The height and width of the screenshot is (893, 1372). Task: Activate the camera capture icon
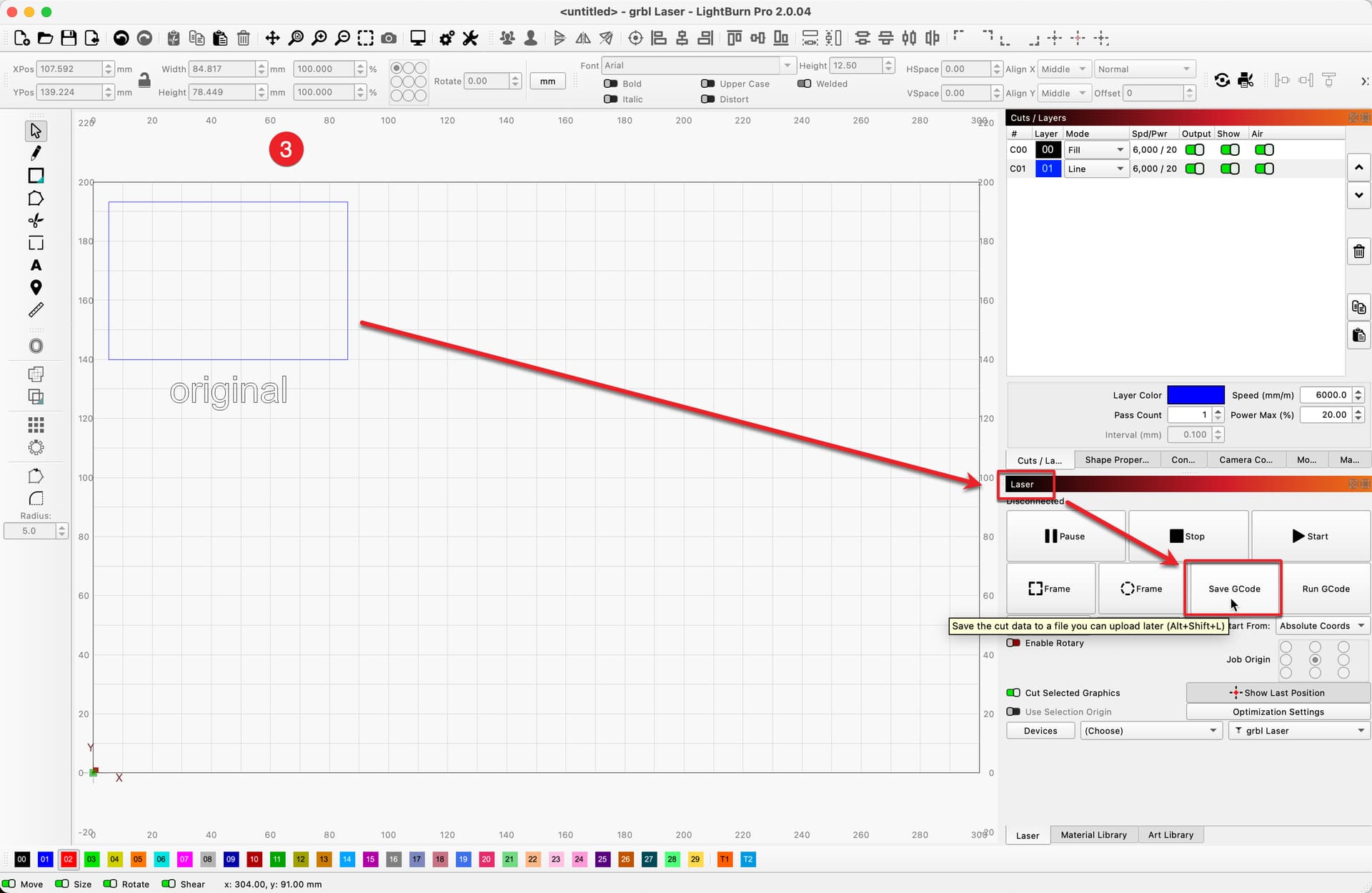click(389, 38)
